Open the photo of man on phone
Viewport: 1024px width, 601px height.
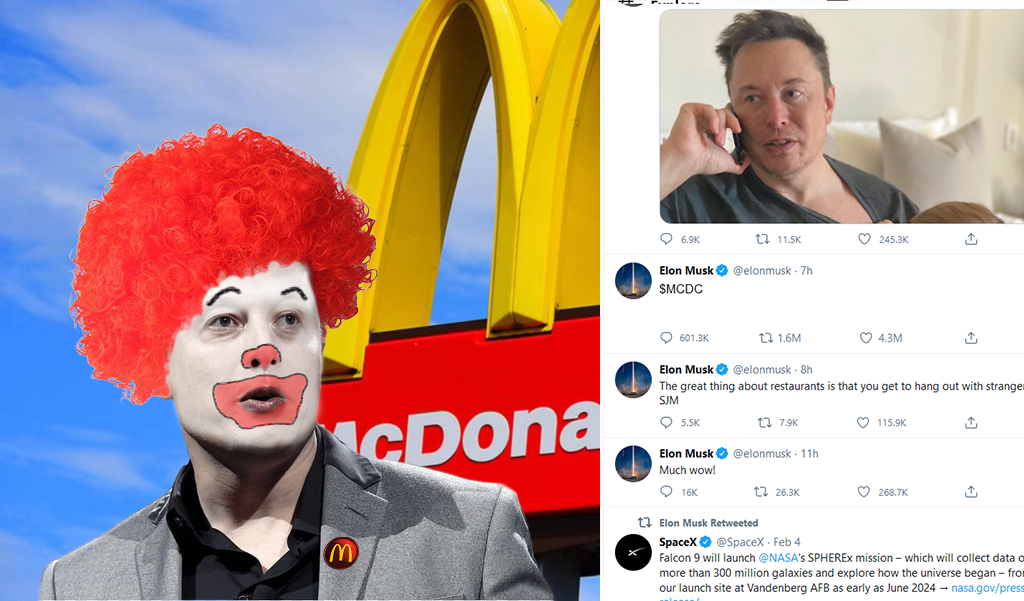[x=842, y=116]
